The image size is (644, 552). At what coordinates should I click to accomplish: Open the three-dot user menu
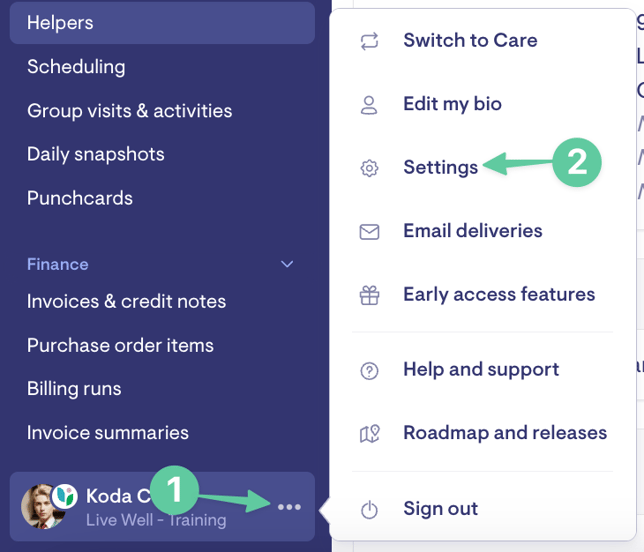[x=289, y=507]
